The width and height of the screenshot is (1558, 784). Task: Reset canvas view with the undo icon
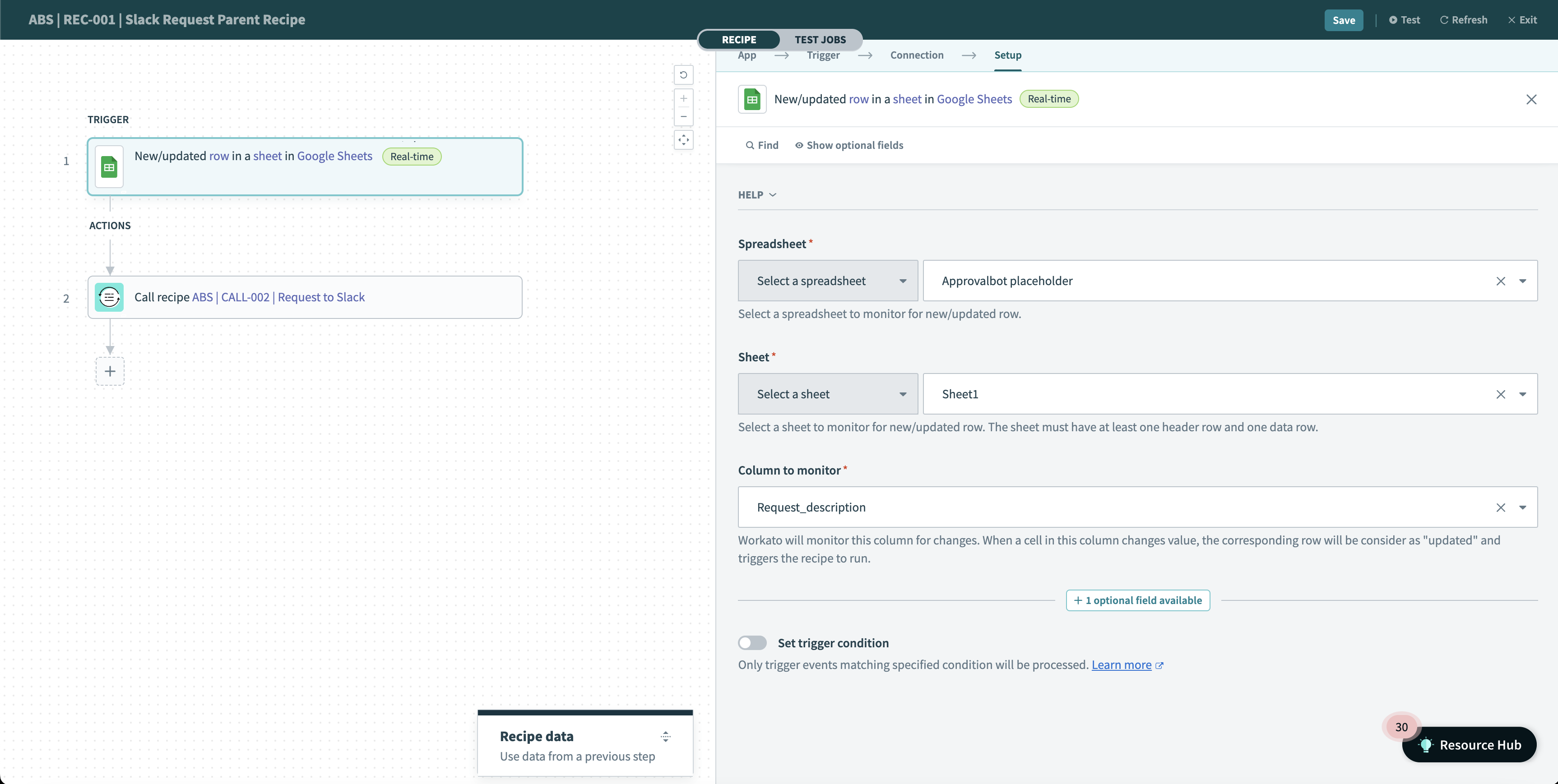(x=683, y=75)
